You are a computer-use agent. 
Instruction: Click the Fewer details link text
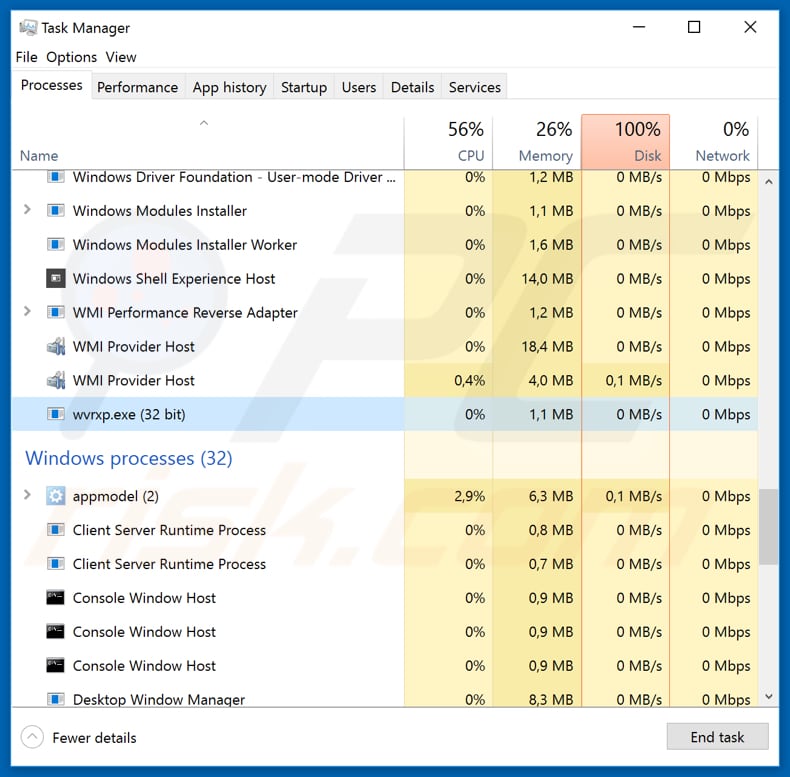(94, 738)
